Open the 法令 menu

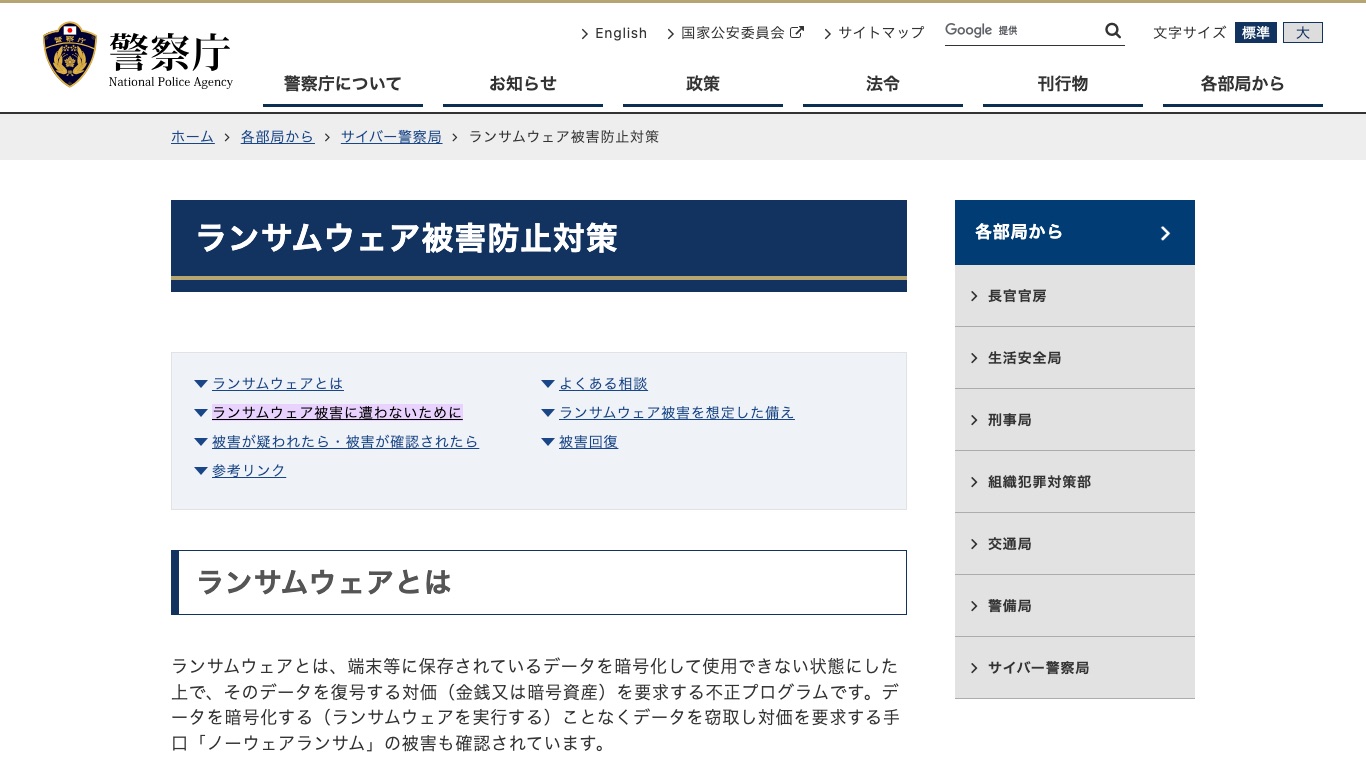point(883,85)
